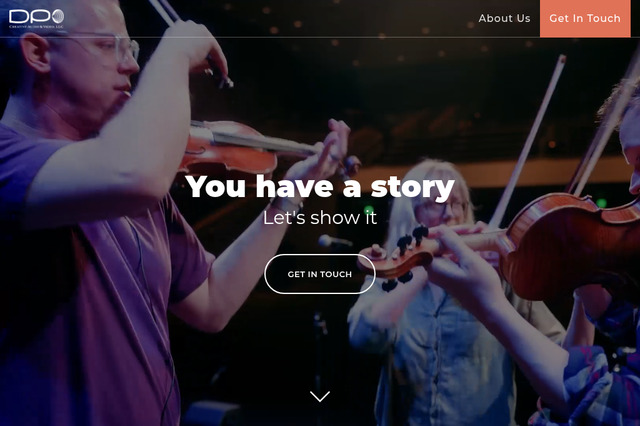Click the "You have a story" headline
This screenshot has width=640, height=426.
click(320, 186)
